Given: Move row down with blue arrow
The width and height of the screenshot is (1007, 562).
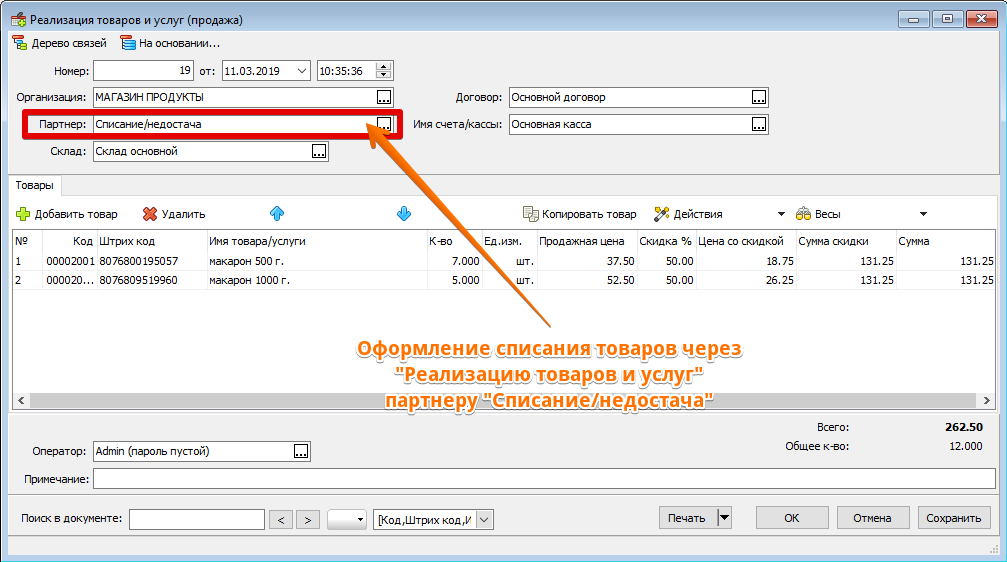Looking at the screenshot, I should coord(404,213).
